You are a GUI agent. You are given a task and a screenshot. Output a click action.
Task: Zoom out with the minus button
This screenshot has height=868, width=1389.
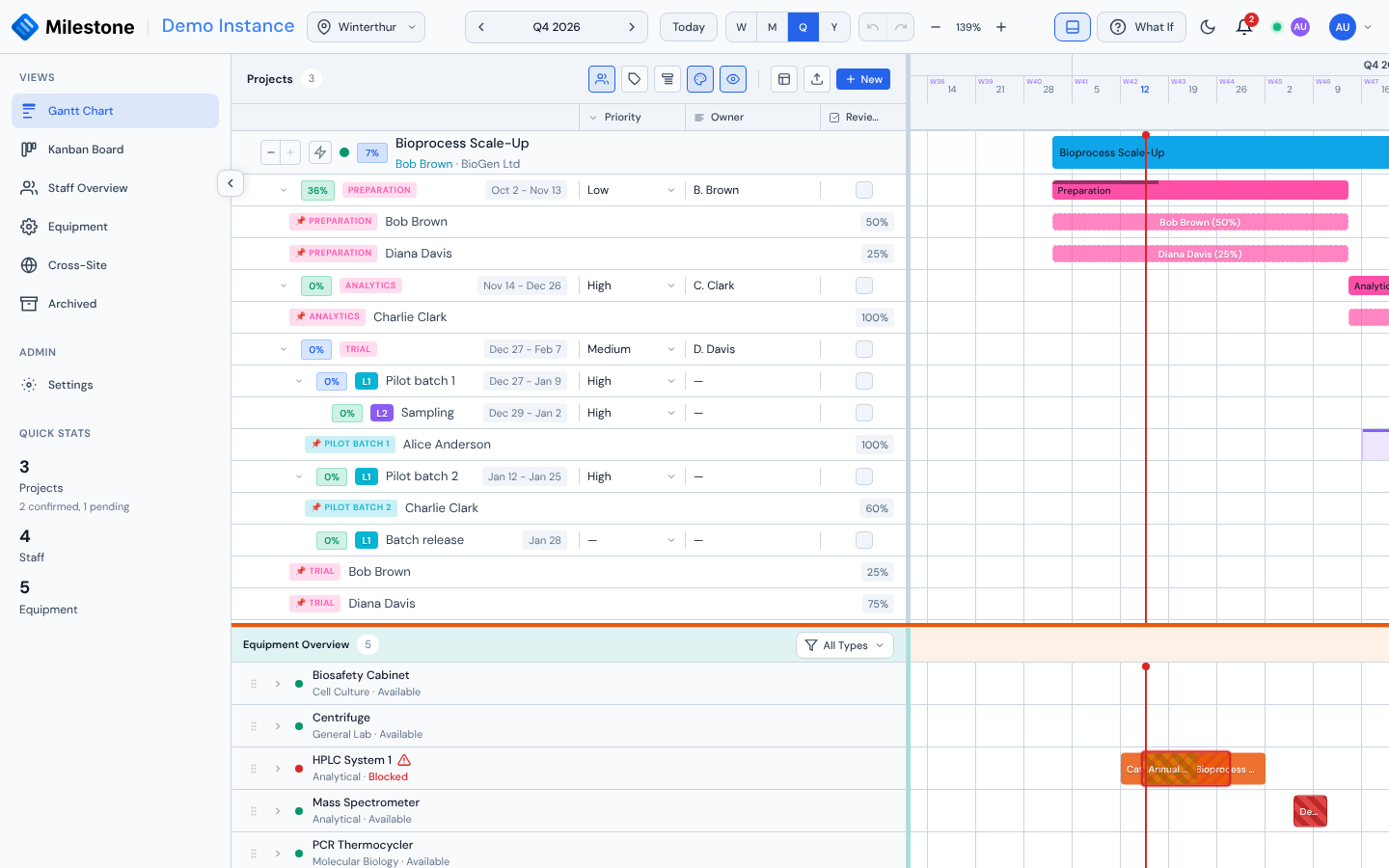(936, 27)
